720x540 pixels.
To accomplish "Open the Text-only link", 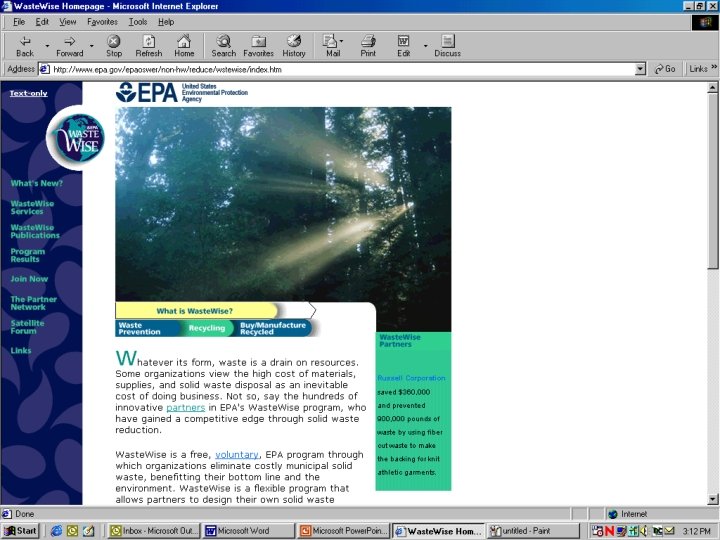I will coord(28,93).
